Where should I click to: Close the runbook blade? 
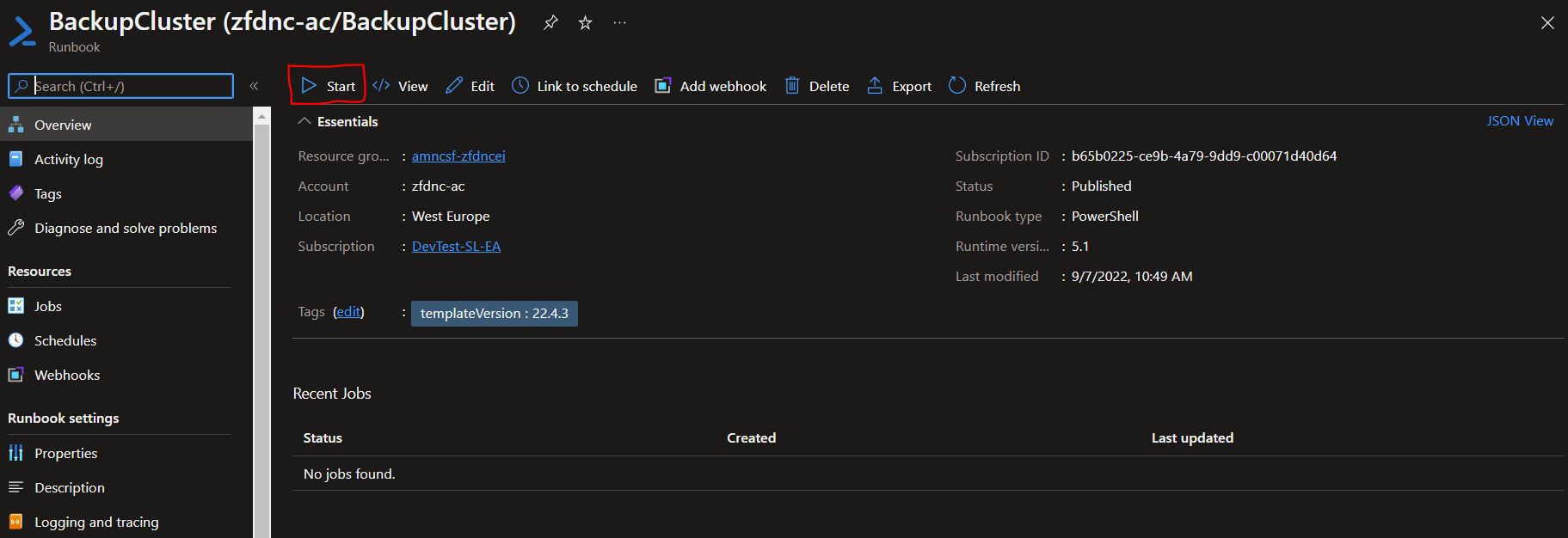1547,23
